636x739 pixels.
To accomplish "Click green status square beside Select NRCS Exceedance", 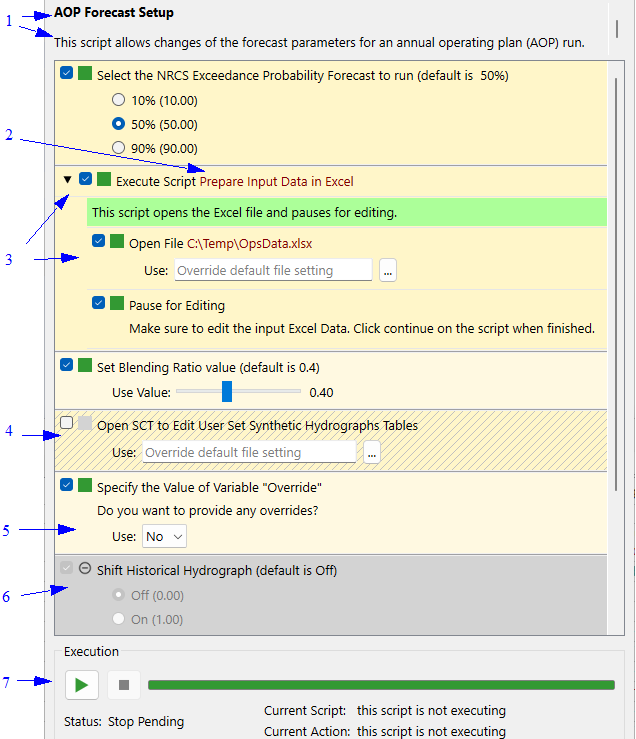I will pos(85,74).
